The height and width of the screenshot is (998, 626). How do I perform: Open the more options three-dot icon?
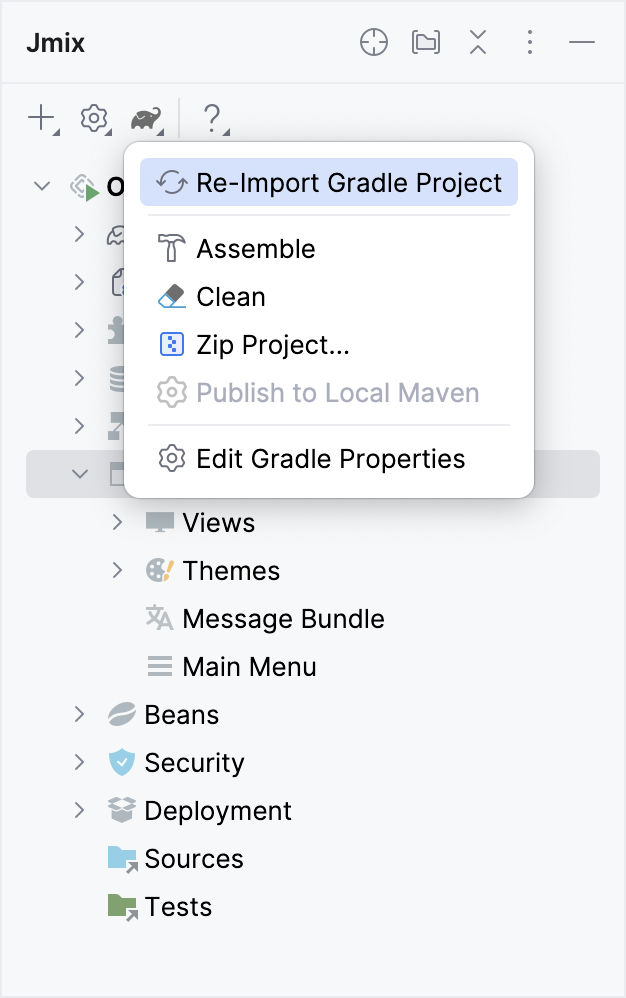pos(529,43)
